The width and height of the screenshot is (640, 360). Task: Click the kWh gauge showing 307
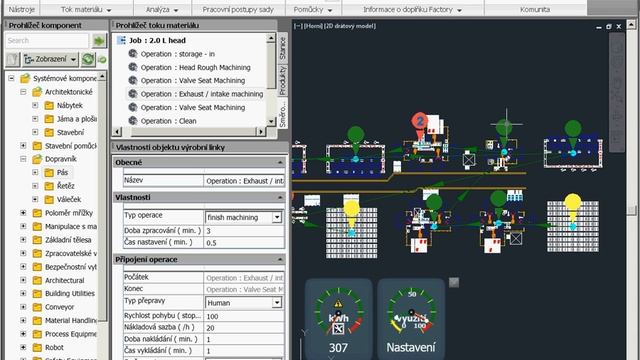[x=338, y=318]
